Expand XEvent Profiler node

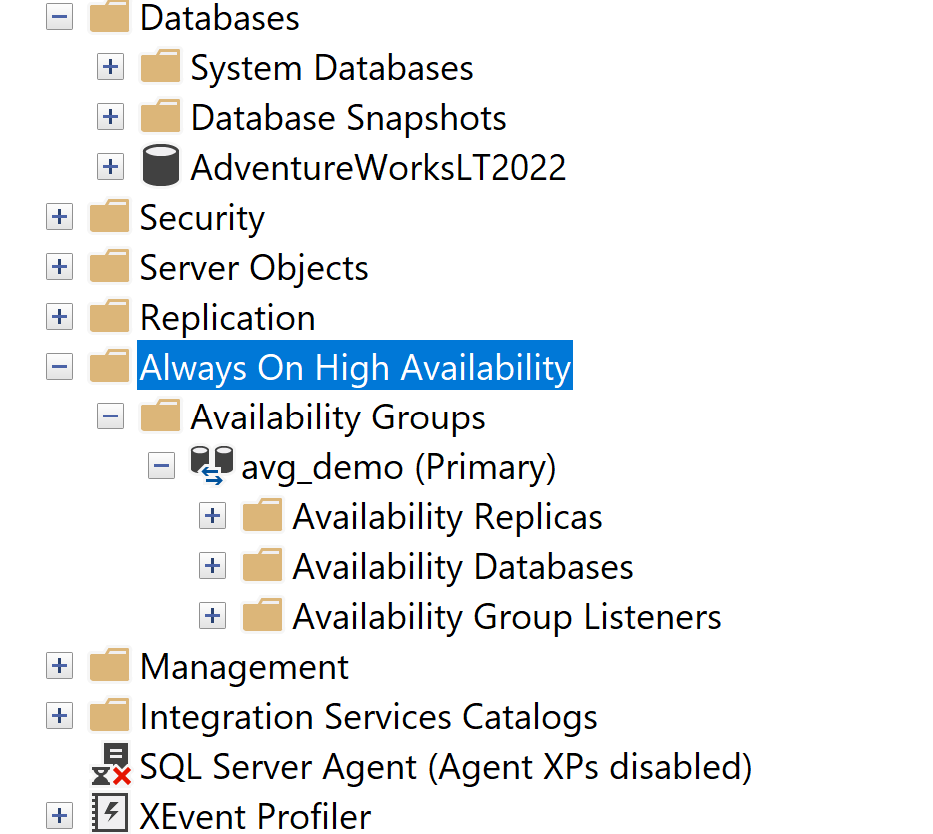(x=60, y=816)
